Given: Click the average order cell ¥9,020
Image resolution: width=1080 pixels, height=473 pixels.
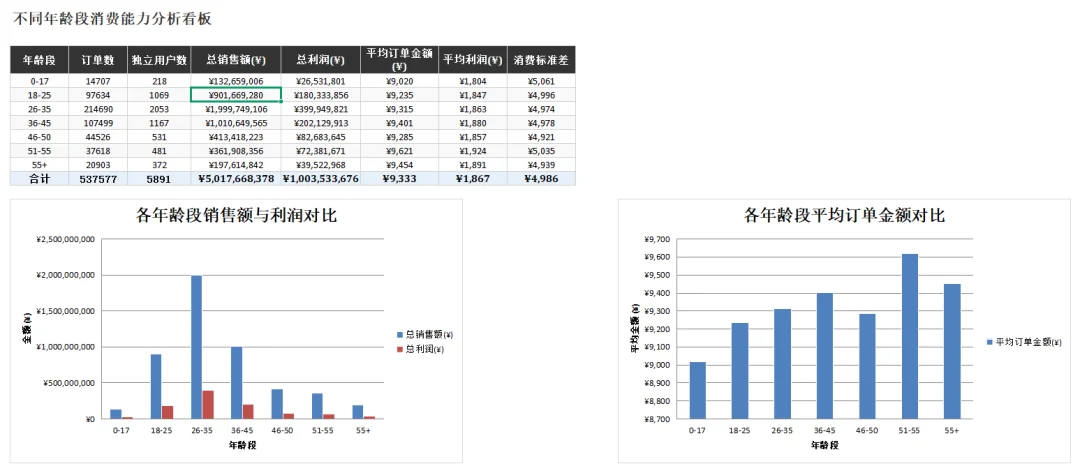Looking at the screenshot, I should point(399,81).
